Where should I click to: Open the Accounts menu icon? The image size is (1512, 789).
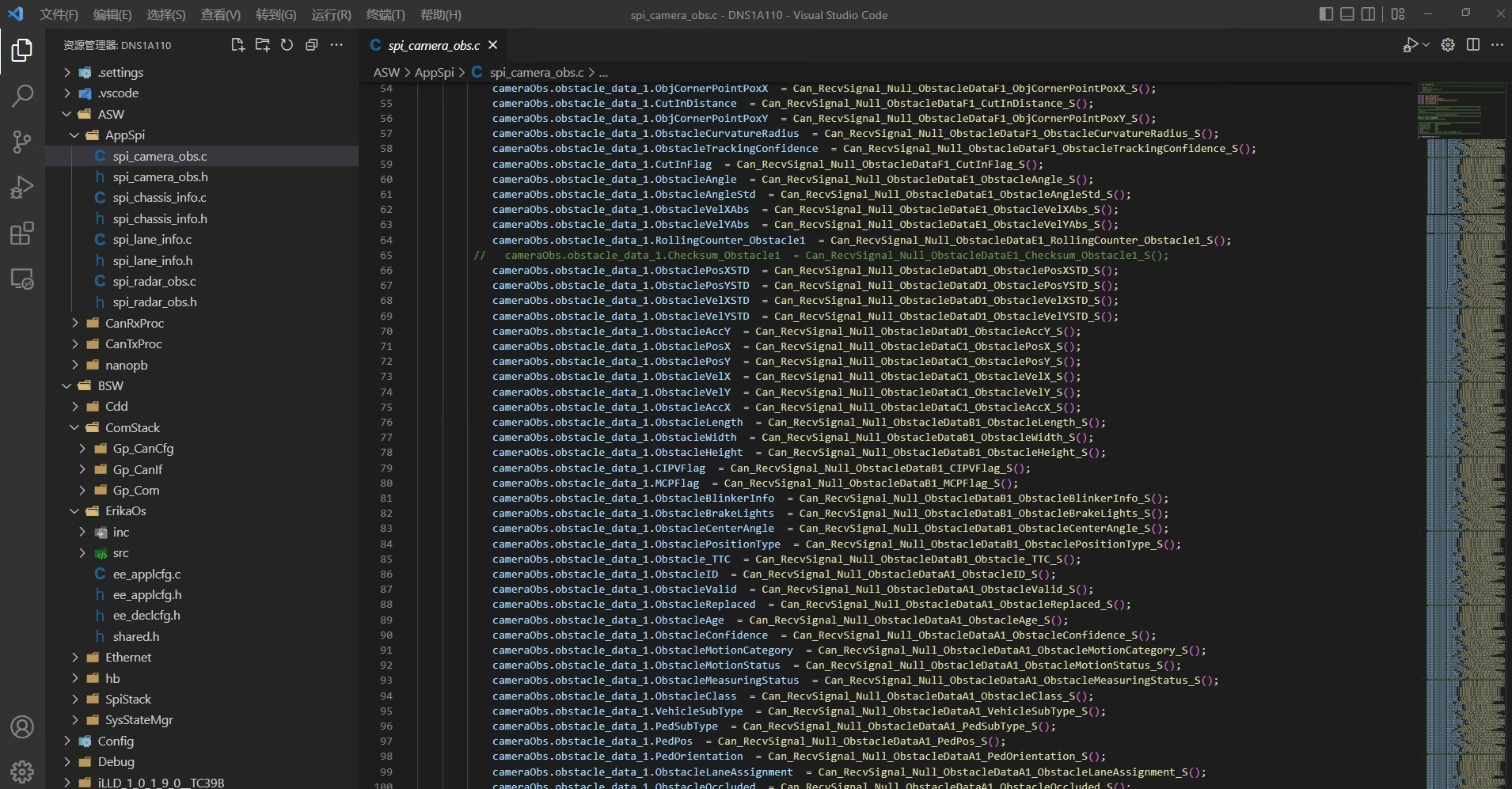tap(22, 726)
